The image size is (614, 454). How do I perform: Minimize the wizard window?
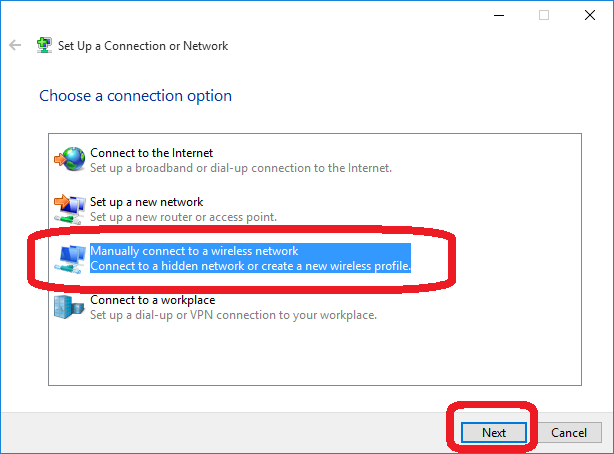[499, 15]
